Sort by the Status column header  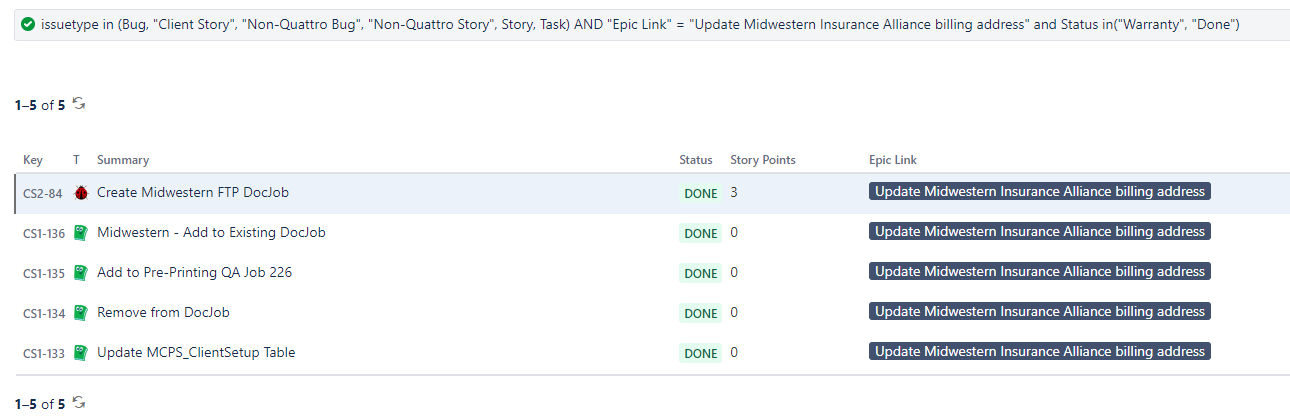coord(696,160)
